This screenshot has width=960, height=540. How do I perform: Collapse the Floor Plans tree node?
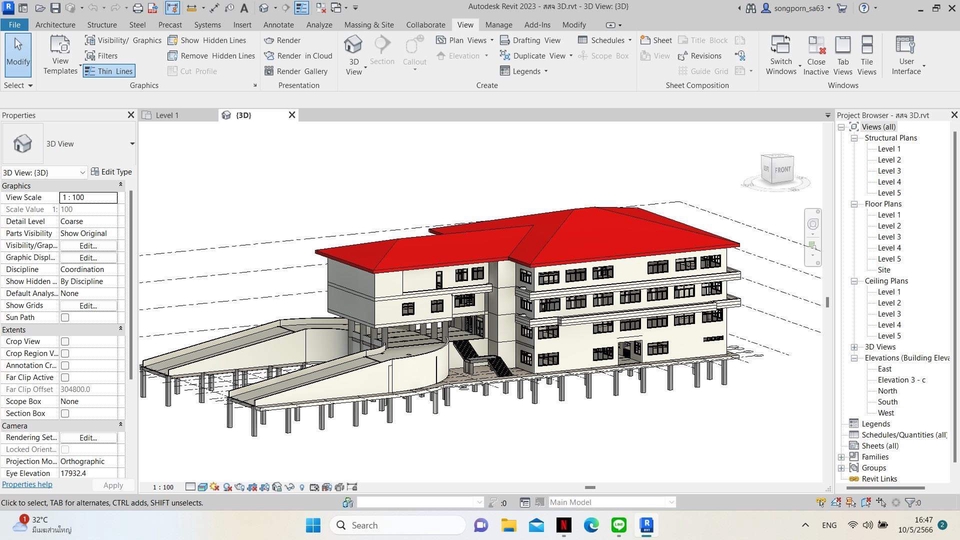pyautogui.click(x=855, y=204)
